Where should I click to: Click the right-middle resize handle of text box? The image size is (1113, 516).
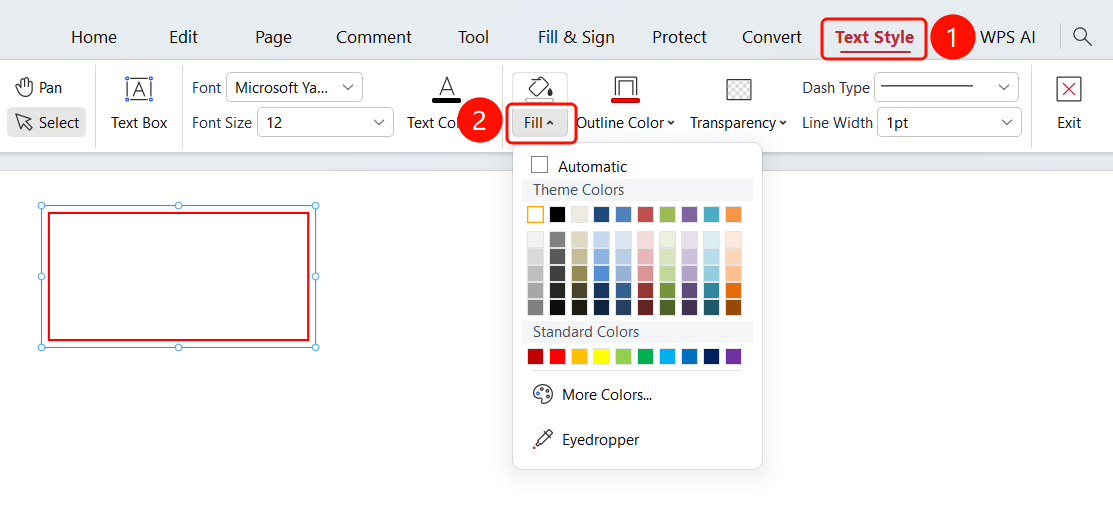[x=316, y=276]
